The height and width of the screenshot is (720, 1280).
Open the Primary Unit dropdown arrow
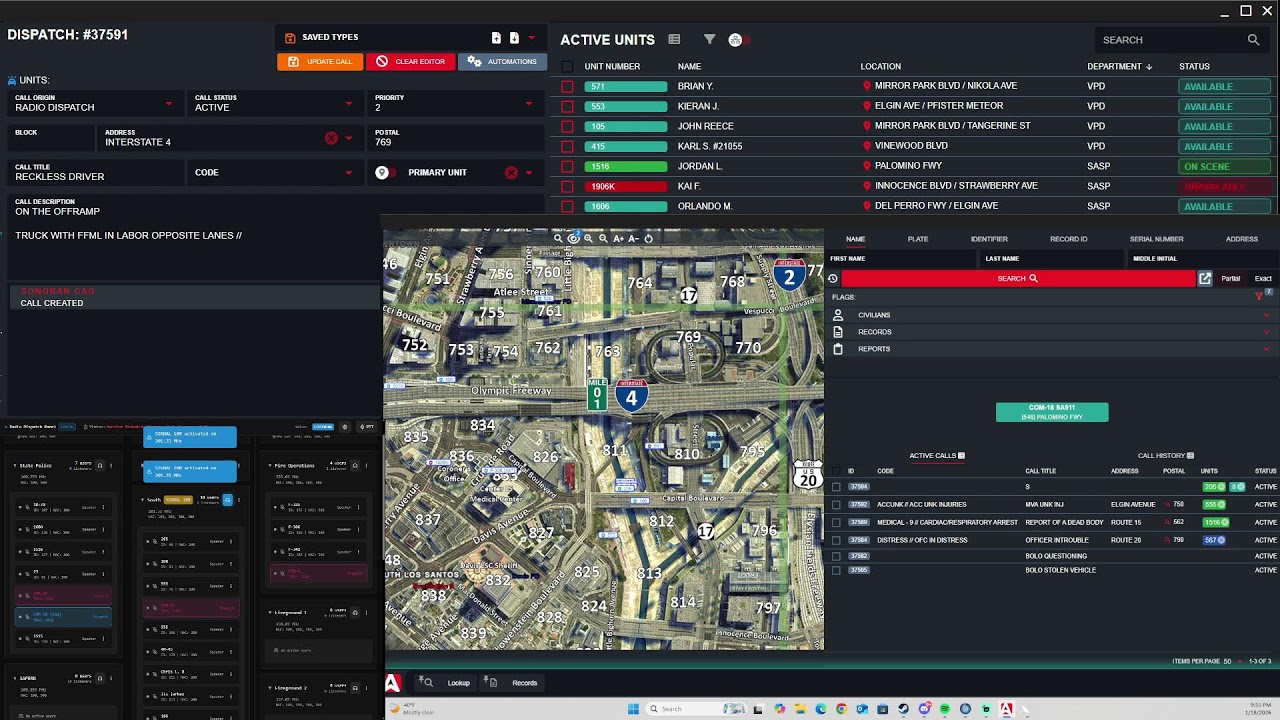click(529, 172)
